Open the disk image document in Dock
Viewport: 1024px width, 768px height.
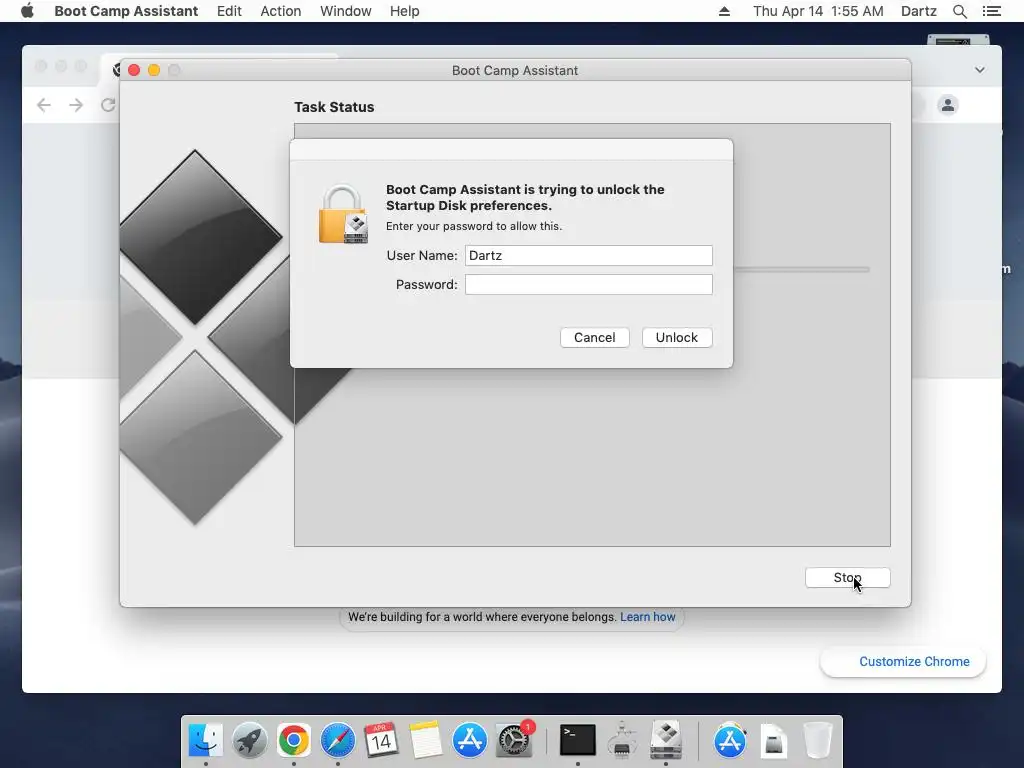click(773, 741)
